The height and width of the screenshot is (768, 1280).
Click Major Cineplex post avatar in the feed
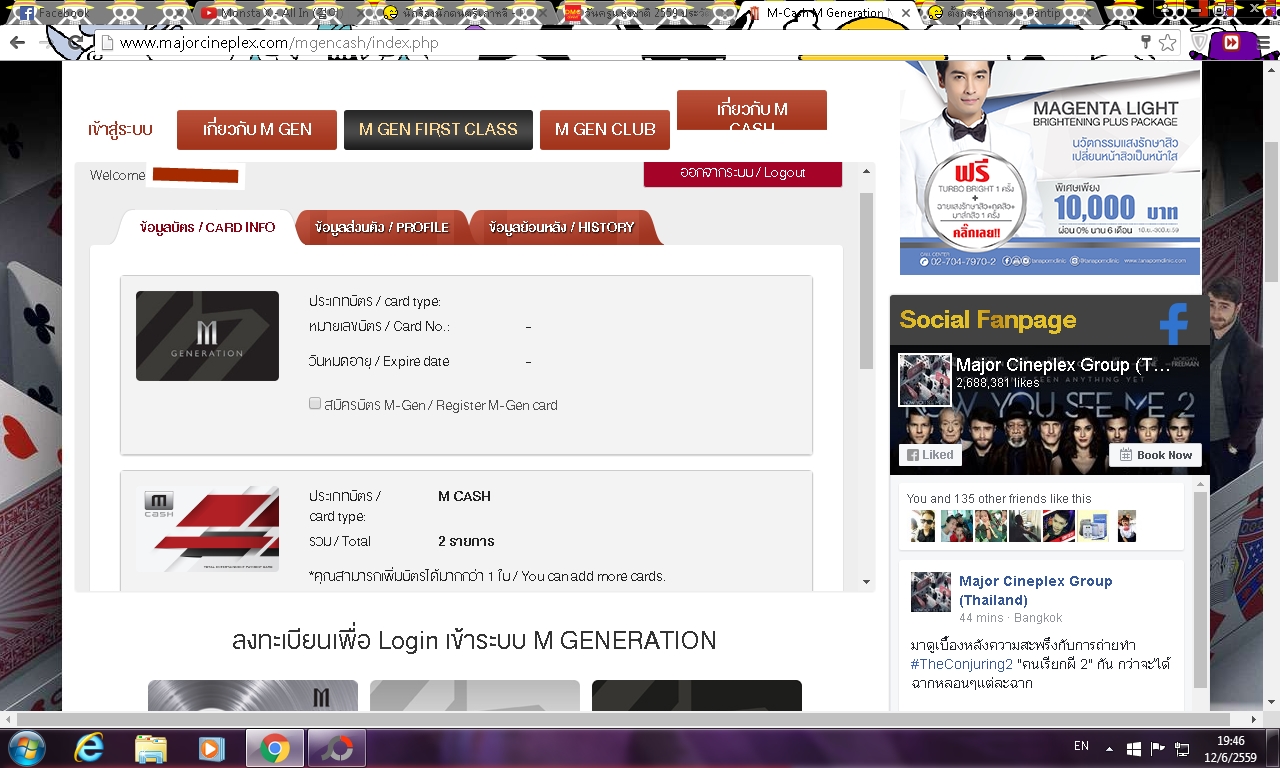coord(930,591)
